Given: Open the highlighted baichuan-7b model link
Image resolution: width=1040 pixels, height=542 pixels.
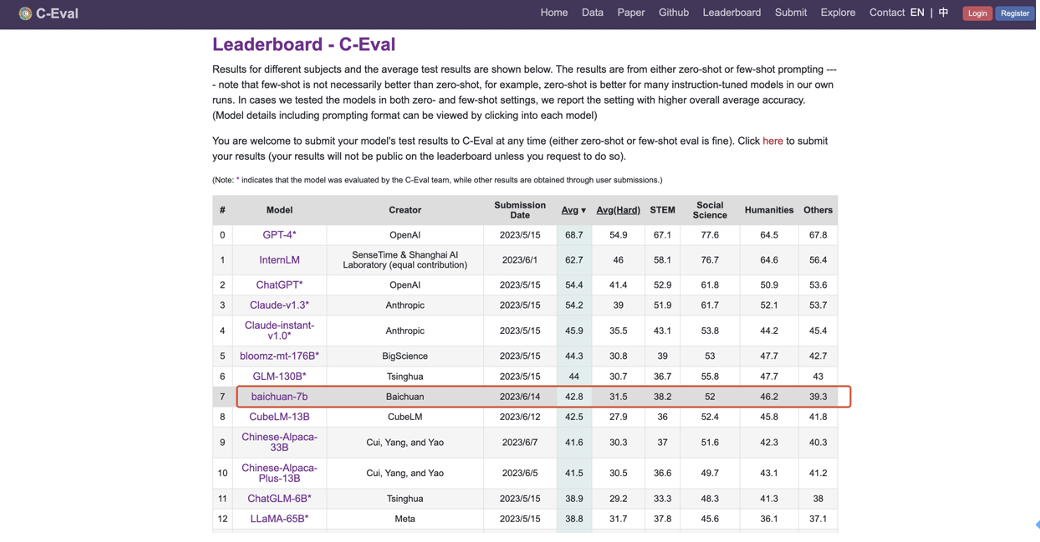Looking at the screenshot, I should pos(279,397).
